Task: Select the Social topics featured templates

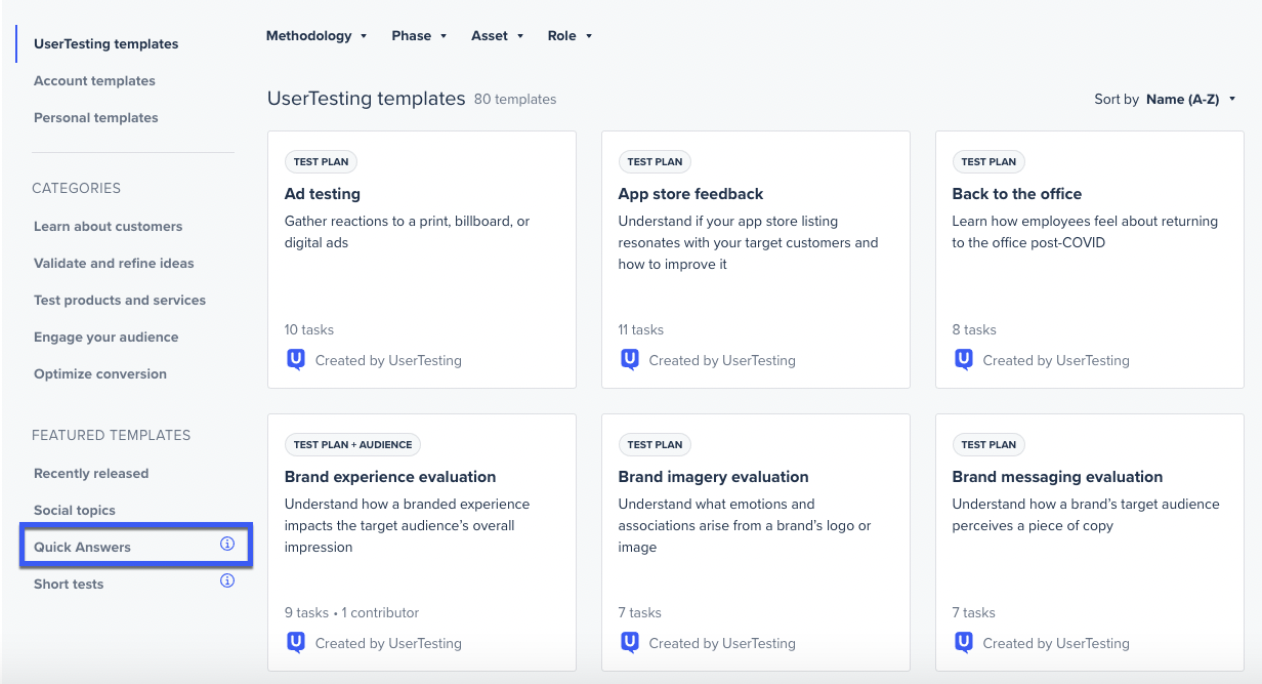Action: coord(75,511)
